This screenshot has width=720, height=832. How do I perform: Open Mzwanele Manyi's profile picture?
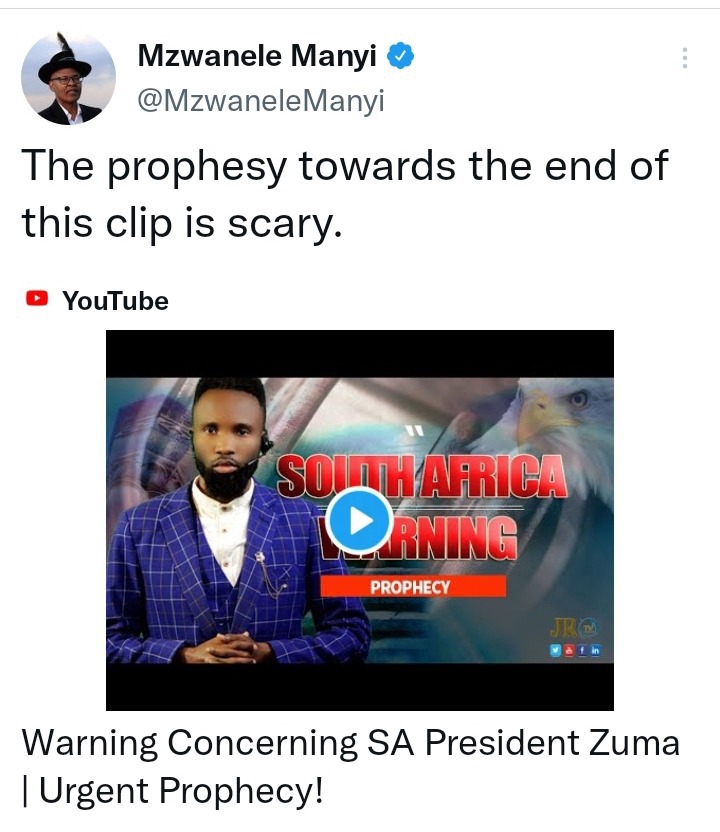pyautogui.click(x=68, y=79)
